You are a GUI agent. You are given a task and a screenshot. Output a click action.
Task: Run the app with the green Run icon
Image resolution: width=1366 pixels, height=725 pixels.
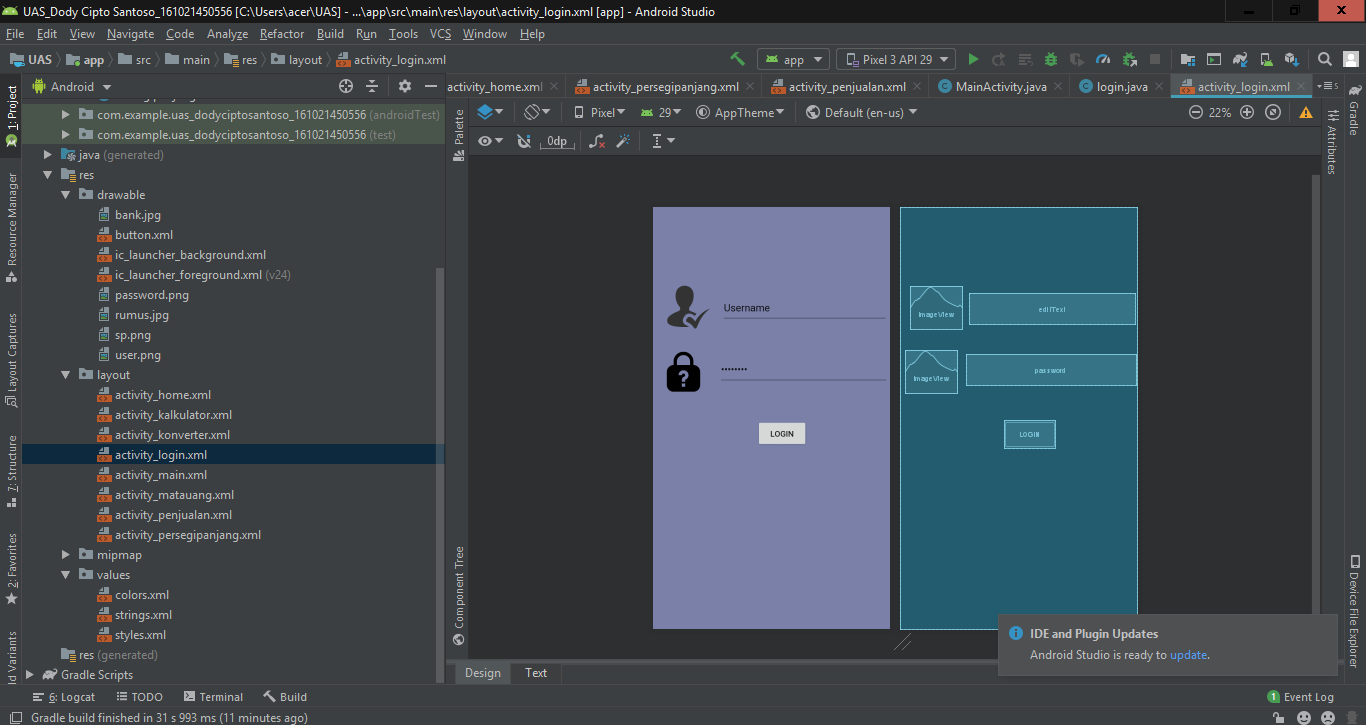974,59
